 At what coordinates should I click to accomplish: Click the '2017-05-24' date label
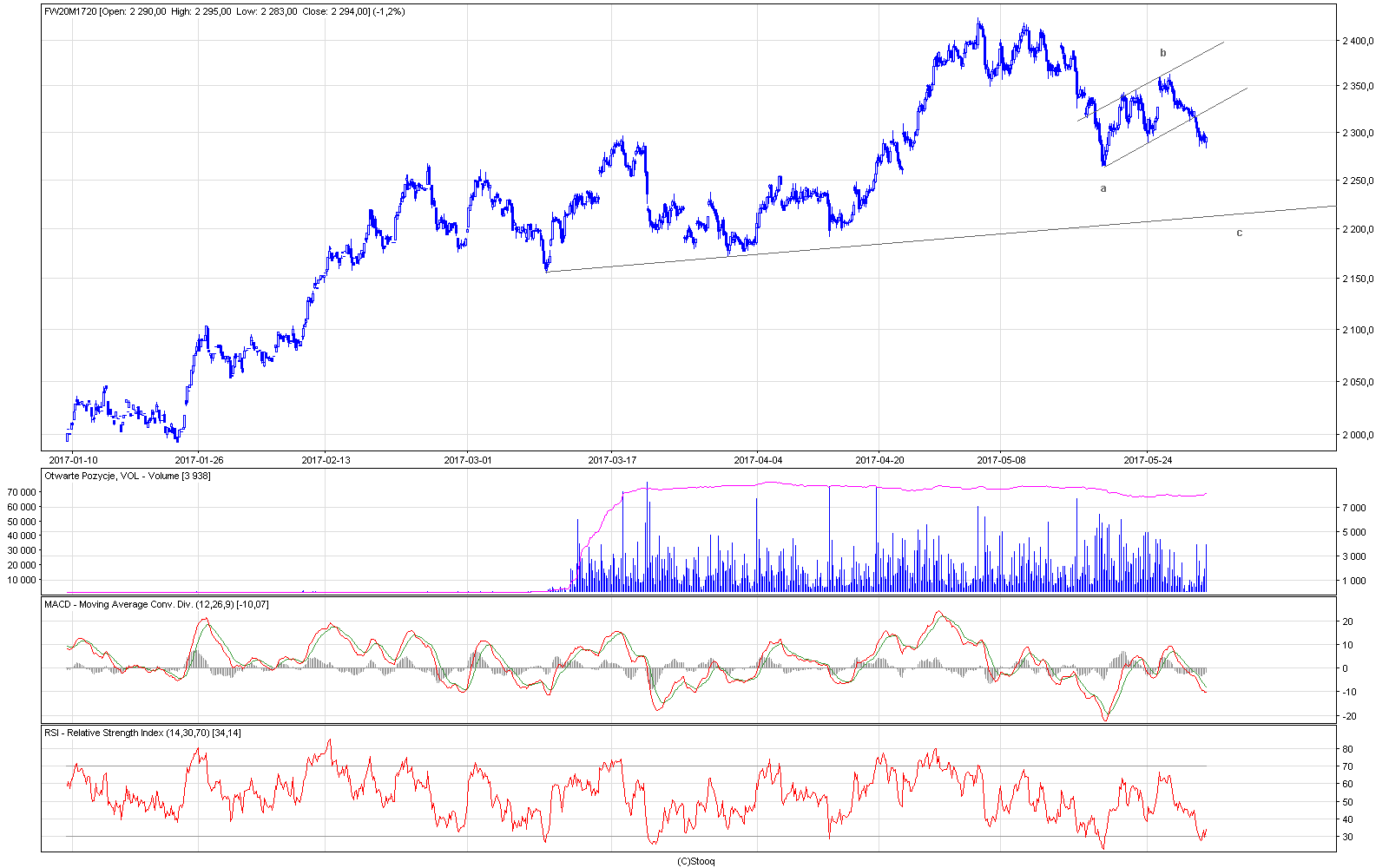click(x=1148, y=460)
